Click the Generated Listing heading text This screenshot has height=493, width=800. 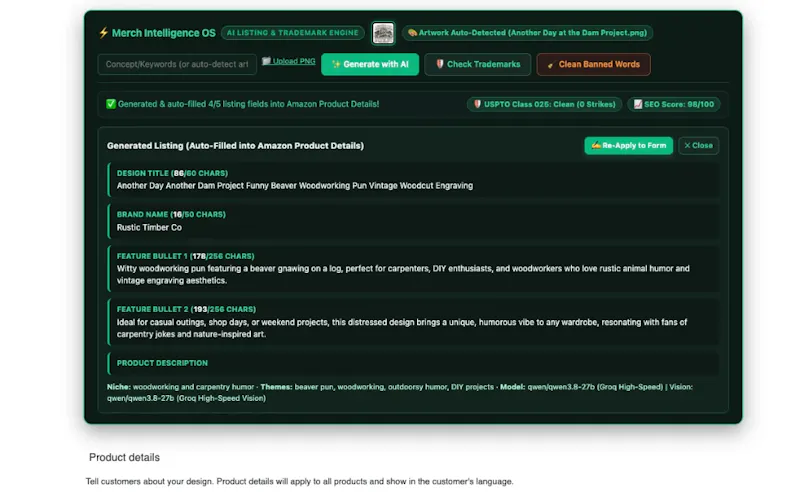click(x=235, y=146)
